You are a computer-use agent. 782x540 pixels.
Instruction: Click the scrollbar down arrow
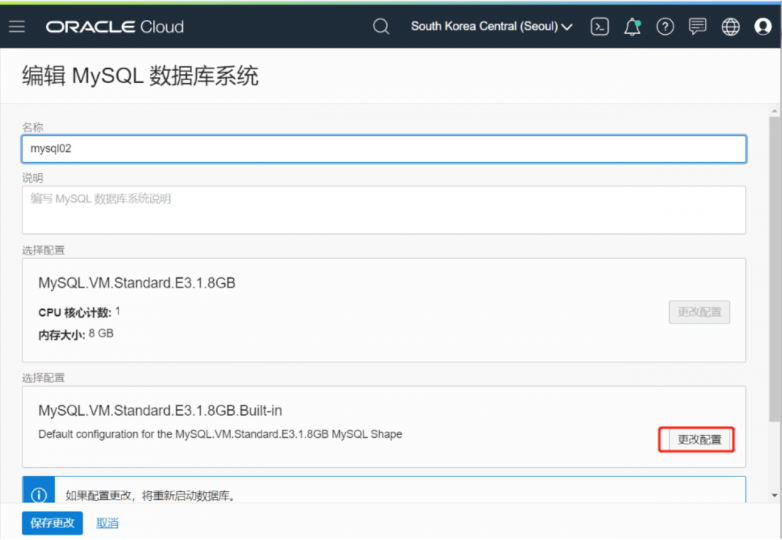click(x=774, y=495)
